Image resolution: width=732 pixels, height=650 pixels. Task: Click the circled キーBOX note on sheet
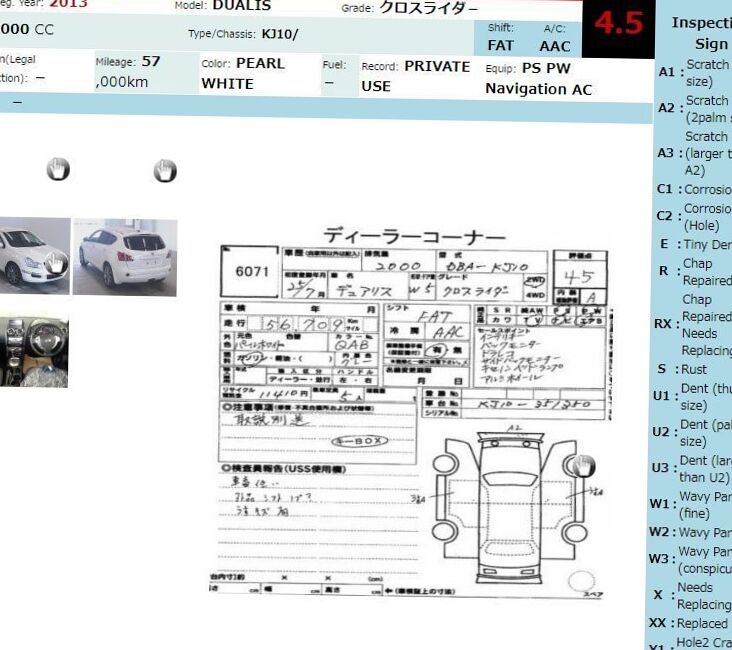point(359,441)
